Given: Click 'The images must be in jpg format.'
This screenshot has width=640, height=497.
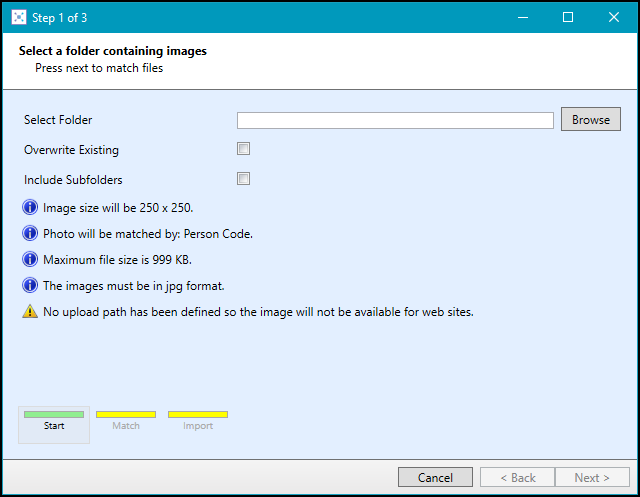Looking at the screenshot, I should pyautogui.click(x=133, y=286).
